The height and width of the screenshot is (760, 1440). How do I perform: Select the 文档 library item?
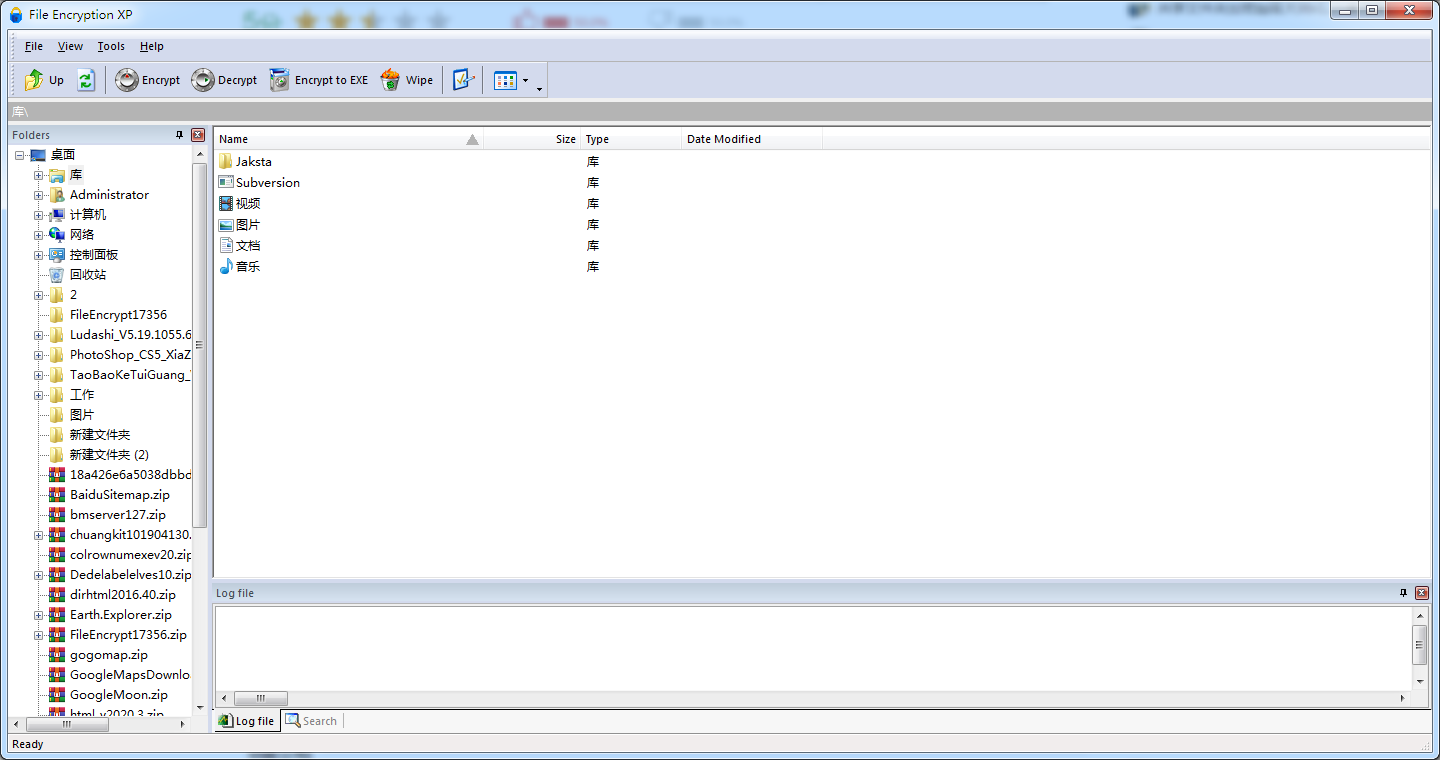(240, 245)
